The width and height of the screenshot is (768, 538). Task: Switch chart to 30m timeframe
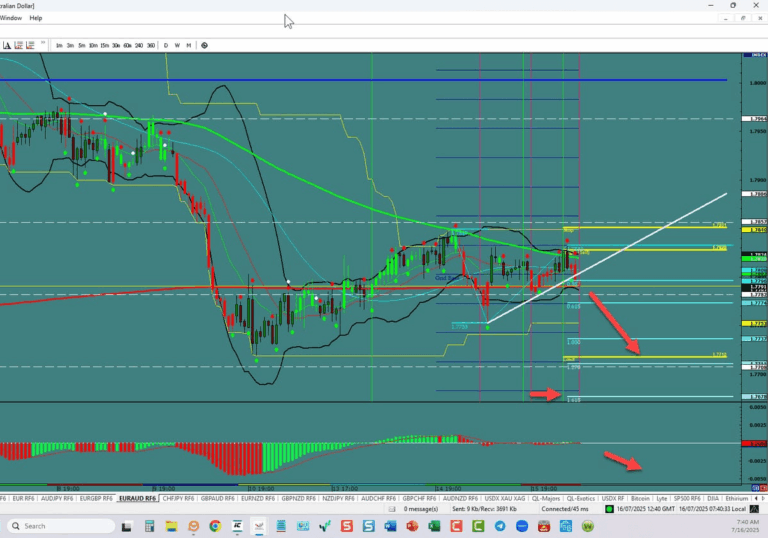point(116,46)
